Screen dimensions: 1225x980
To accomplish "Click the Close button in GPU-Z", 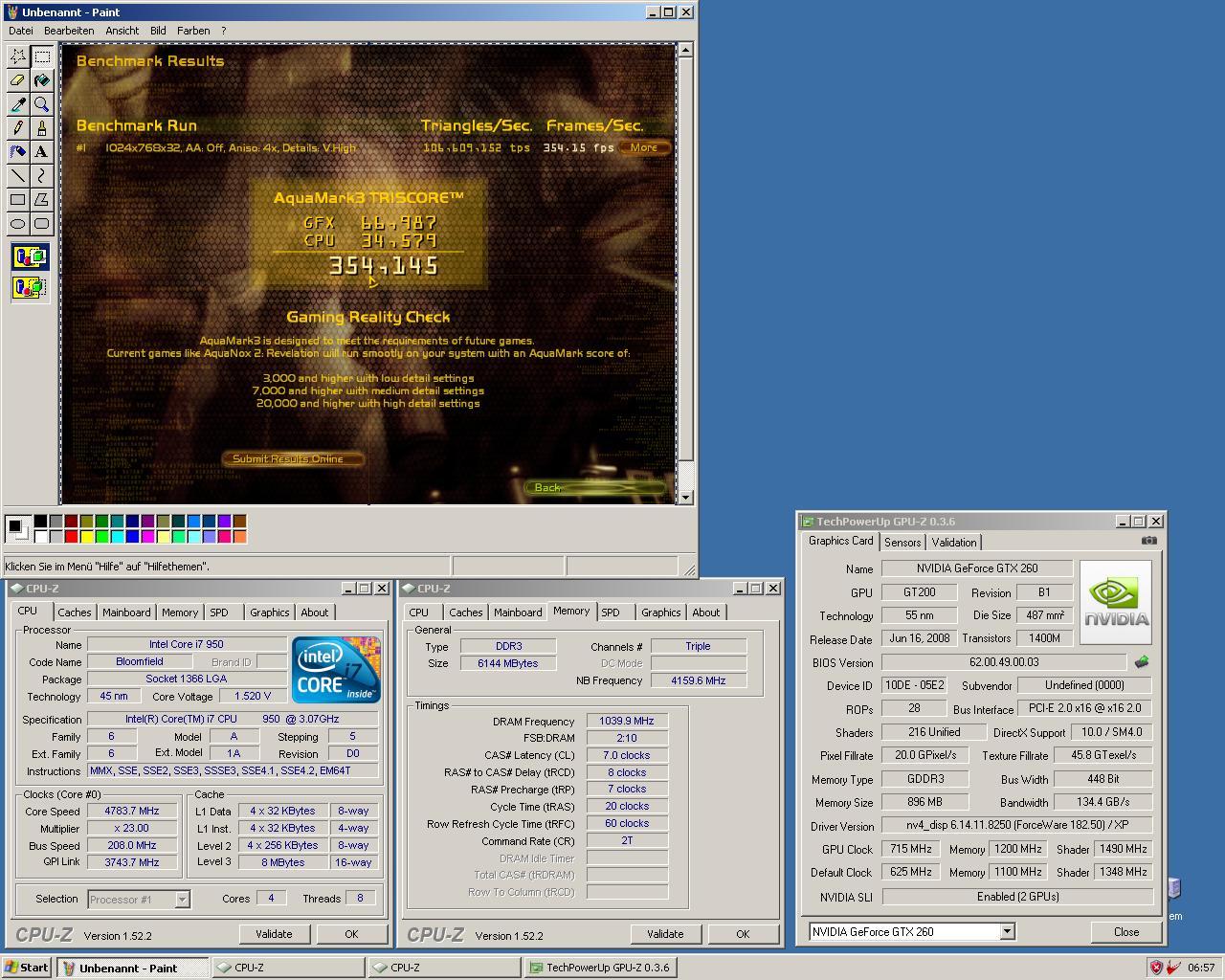I will (1126, 932).
